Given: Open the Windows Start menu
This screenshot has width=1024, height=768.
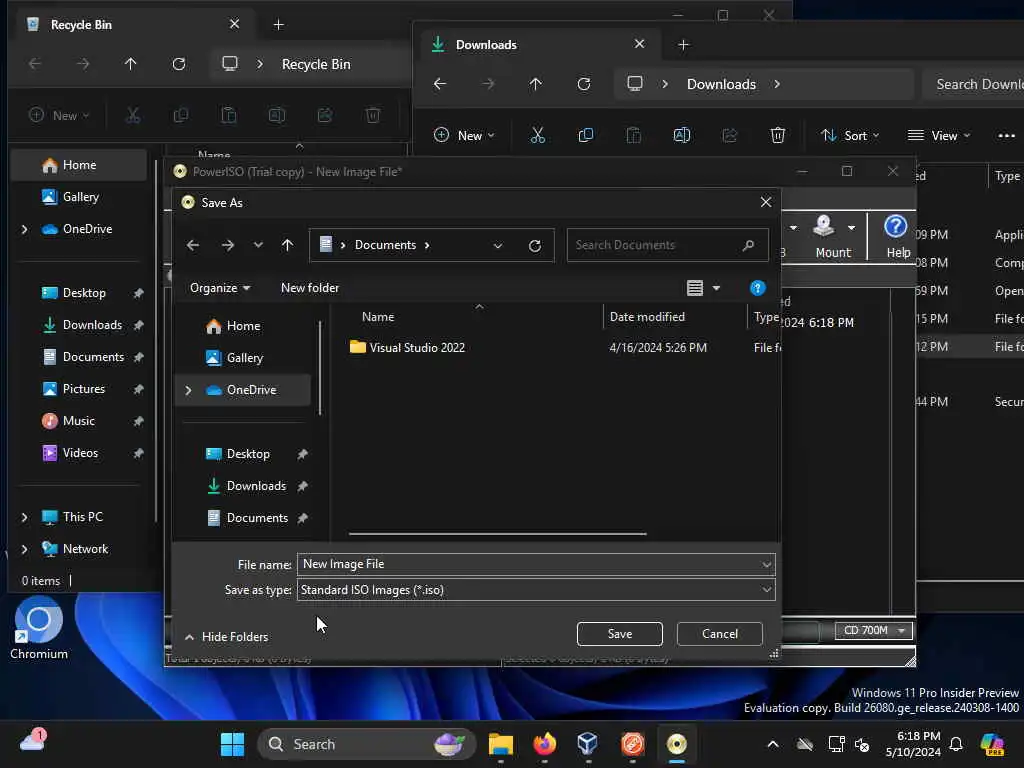Looking at the screenshot, I should [232, 744].
